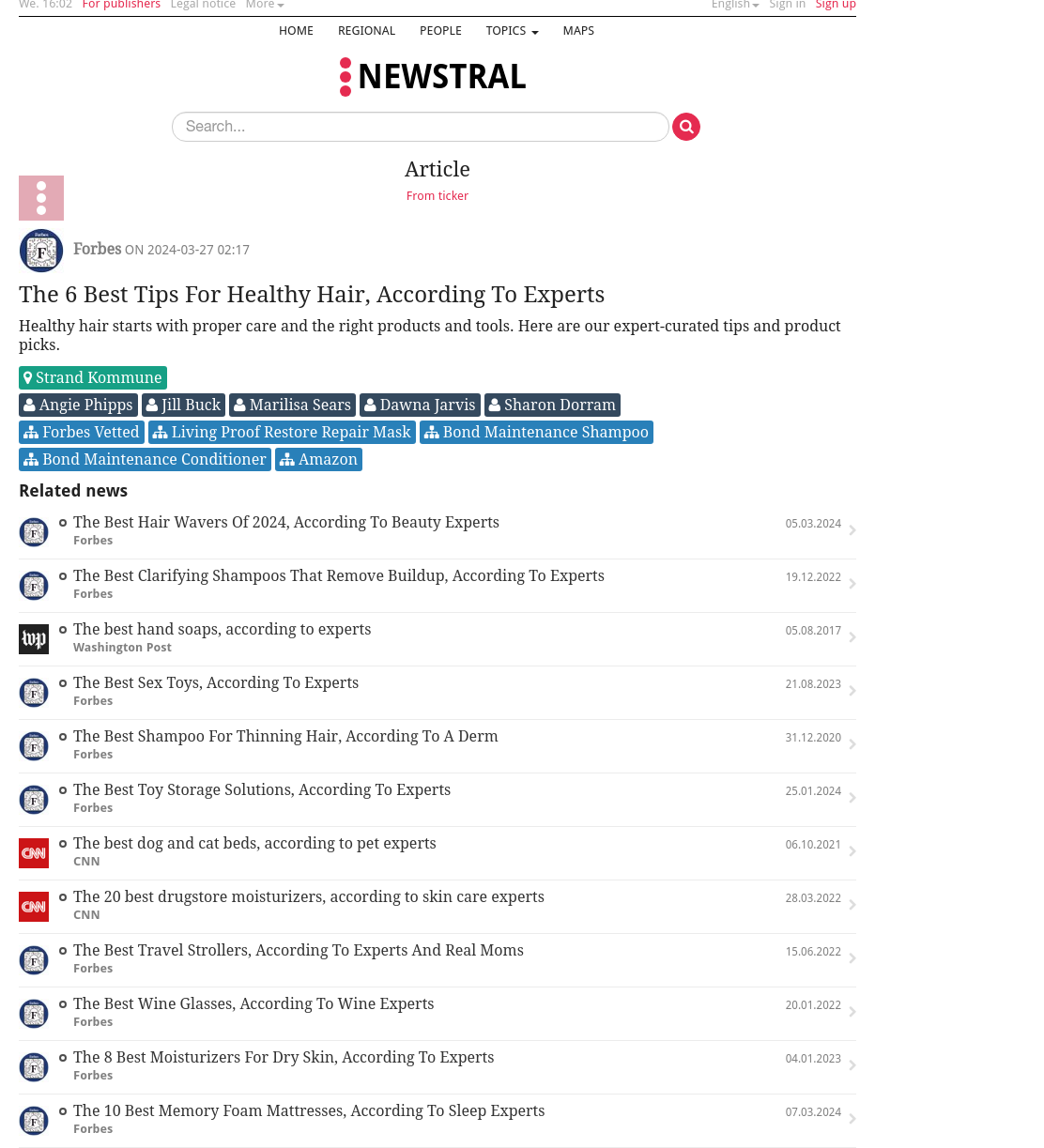Open chevron arrow on drugstore moisturizers row
Screen dimensions: 1044x1148
(x=852, y=905)
